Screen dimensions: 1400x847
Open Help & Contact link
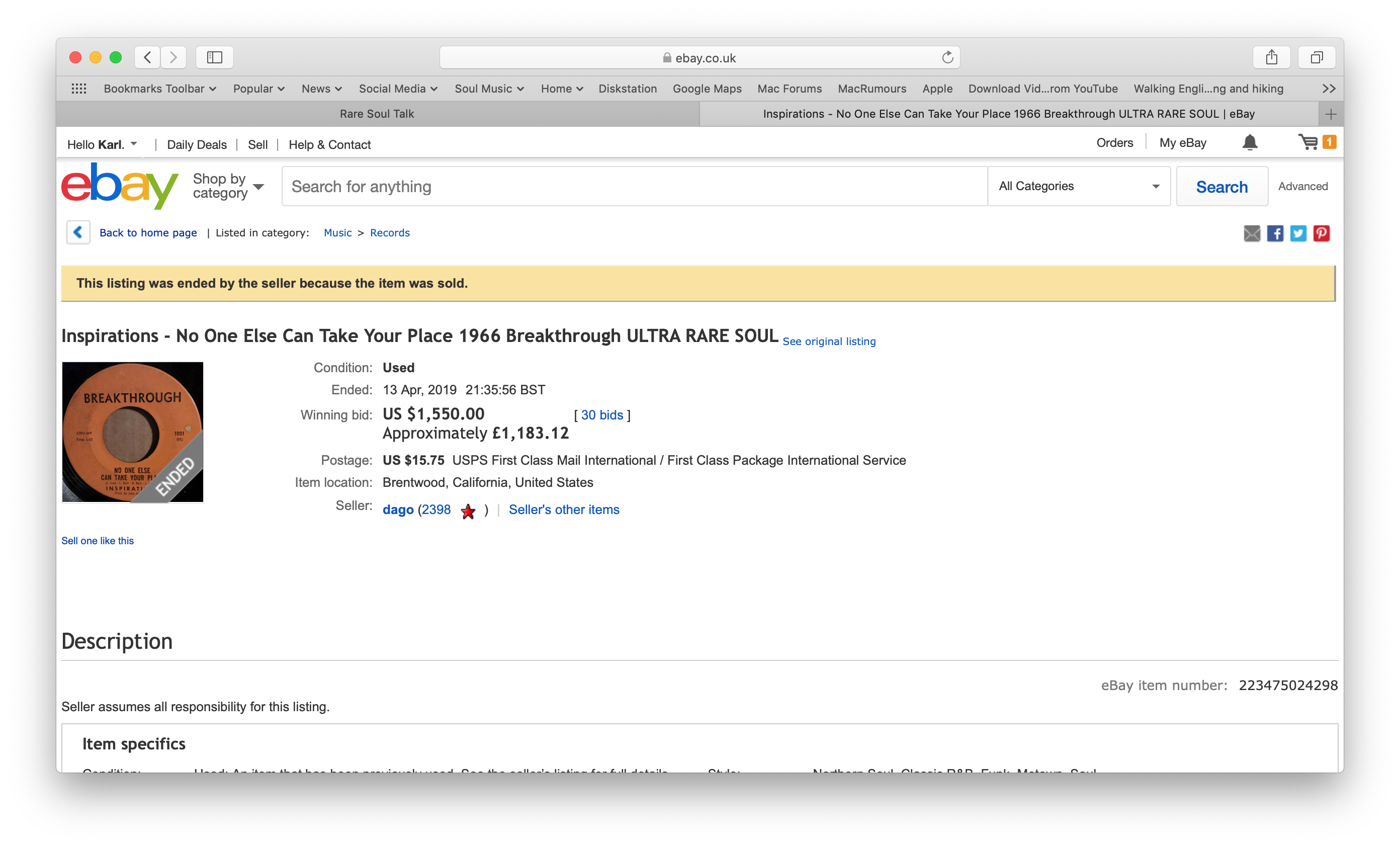329,144
